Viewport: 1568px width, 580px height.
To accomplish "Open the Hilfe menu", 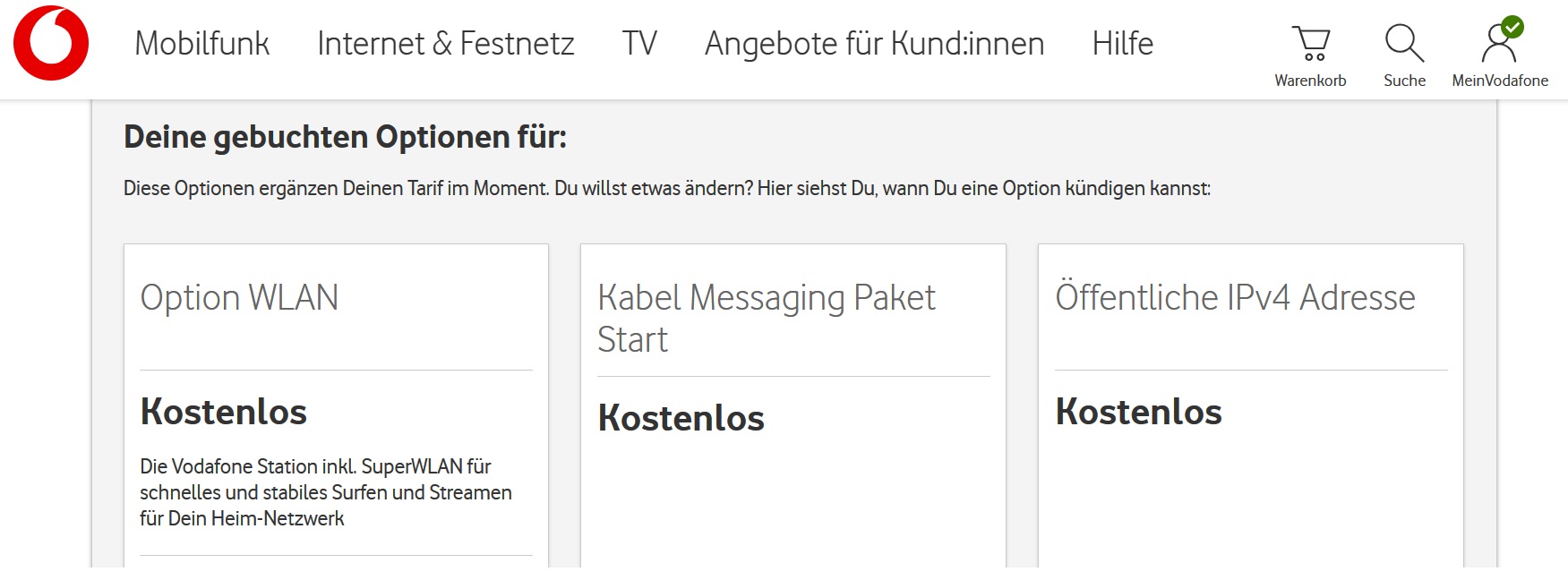I will [1123, 43].
